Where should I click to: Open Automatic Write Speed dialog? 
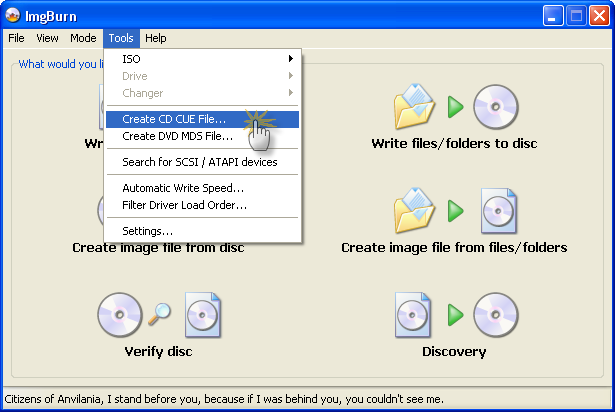click(202, 188)
